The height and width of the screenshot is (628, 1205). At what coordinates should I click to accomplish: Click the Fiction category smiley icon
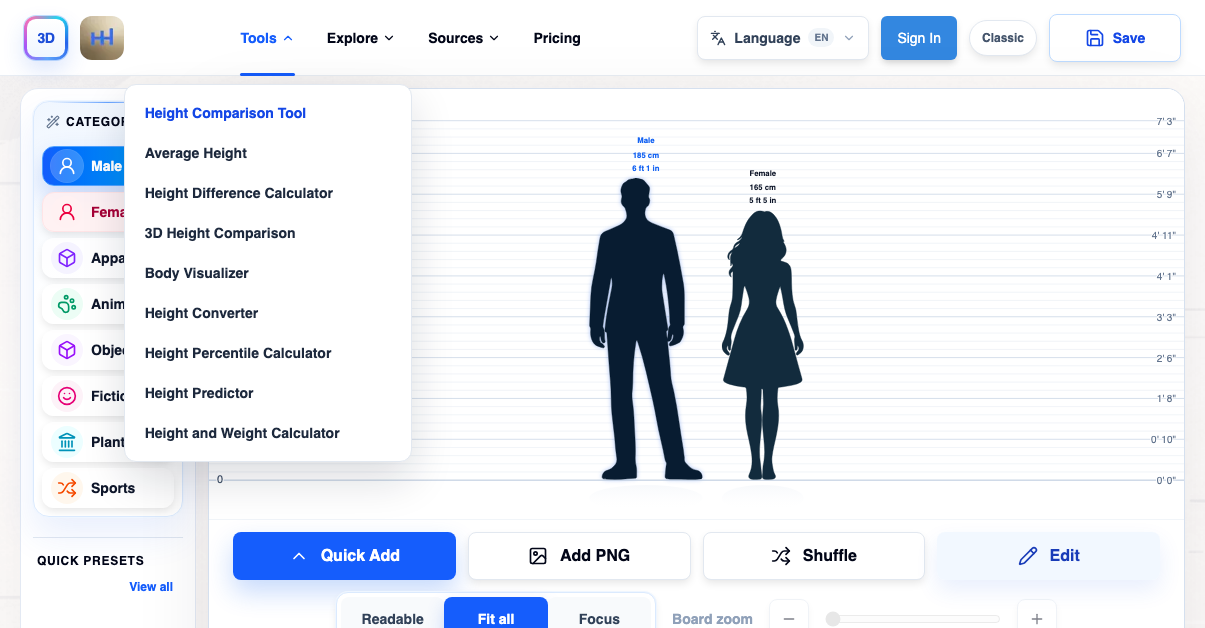tap(67, 396)
